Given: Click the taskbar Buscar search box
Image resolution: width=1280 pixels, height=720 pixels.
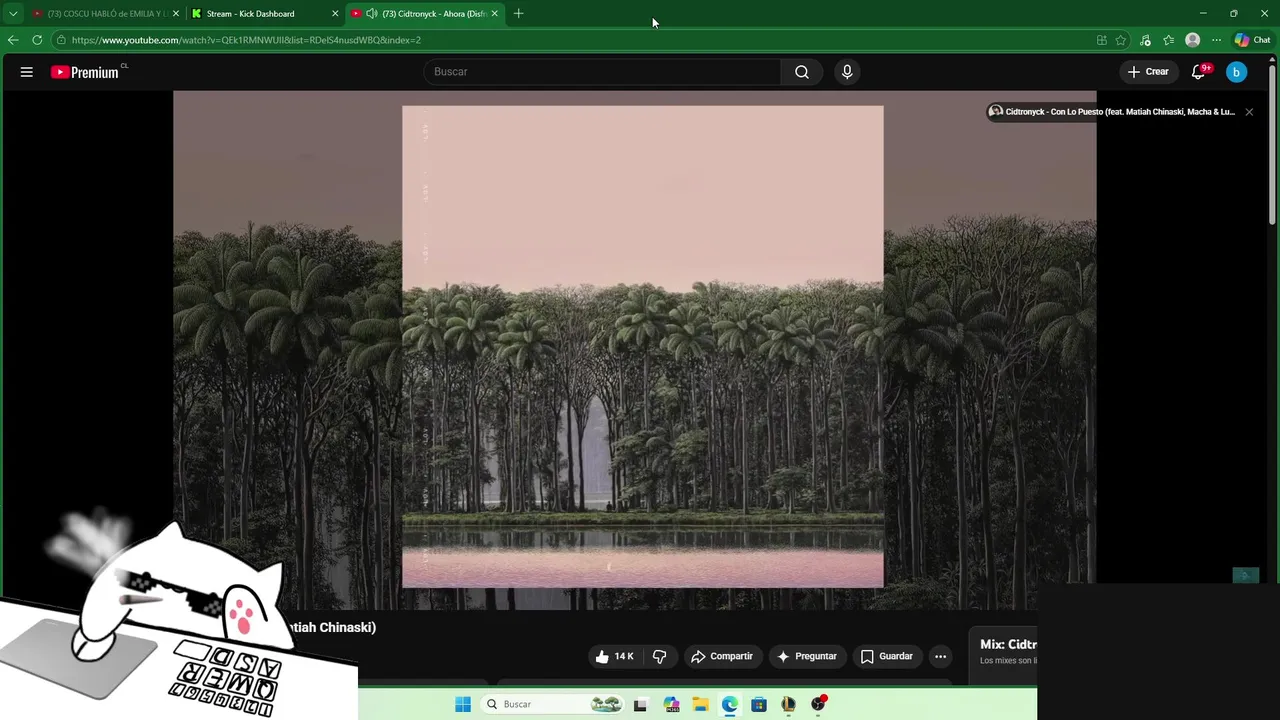Looking at the screenshot, I should (x=551, y=704).
